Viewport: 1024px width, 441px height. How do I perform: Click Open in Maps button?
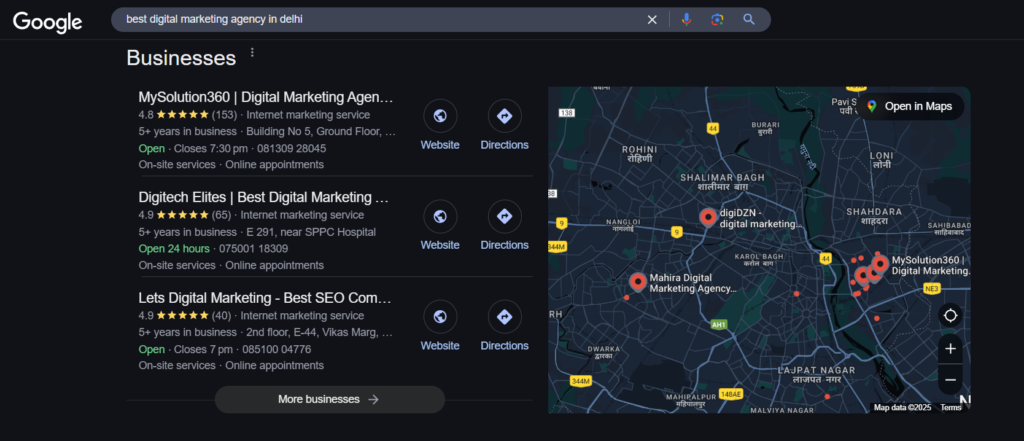[910, 106]
